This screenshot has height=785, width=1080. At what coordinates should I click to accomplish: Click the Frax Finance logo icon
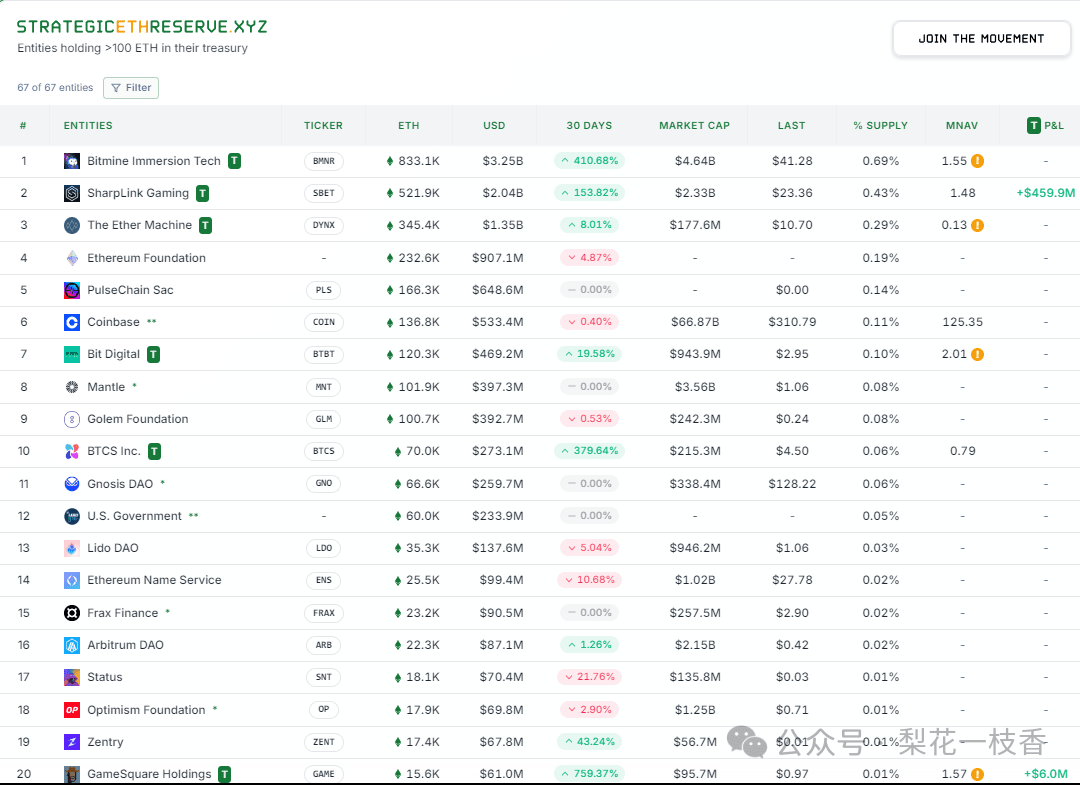coord(72,613)
